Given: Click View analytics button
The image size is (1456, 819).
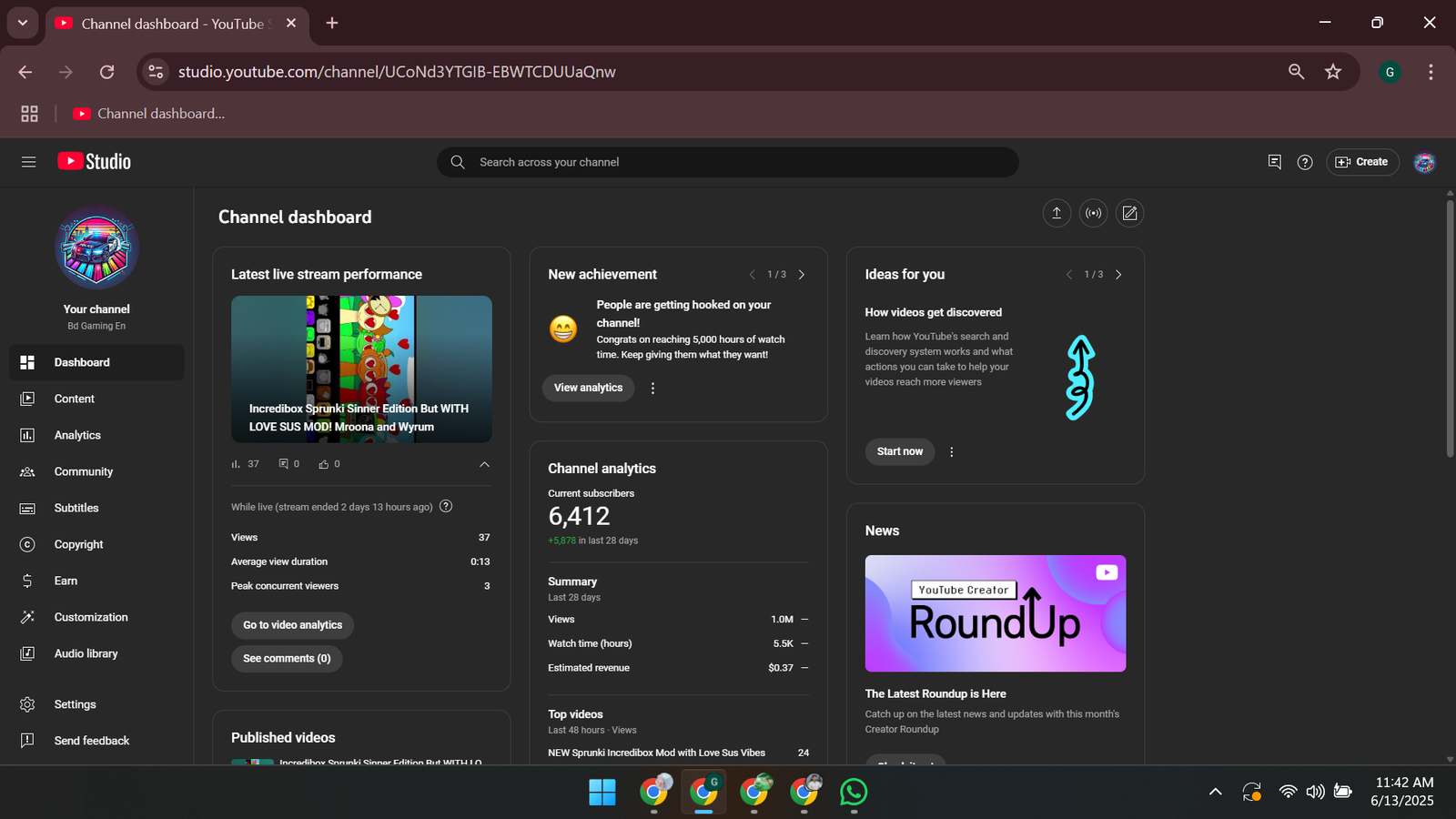Looking at the screenshot, I should [x=588, y=388].
